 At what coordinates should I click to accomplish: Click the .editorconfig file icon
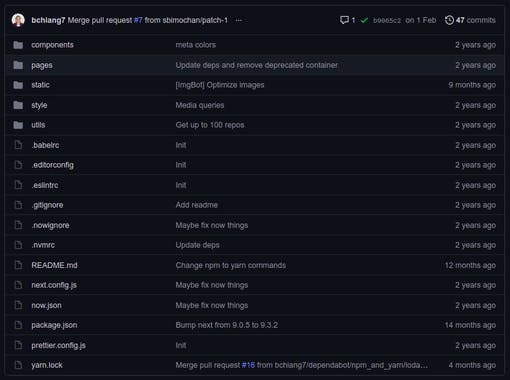(18, 165)
